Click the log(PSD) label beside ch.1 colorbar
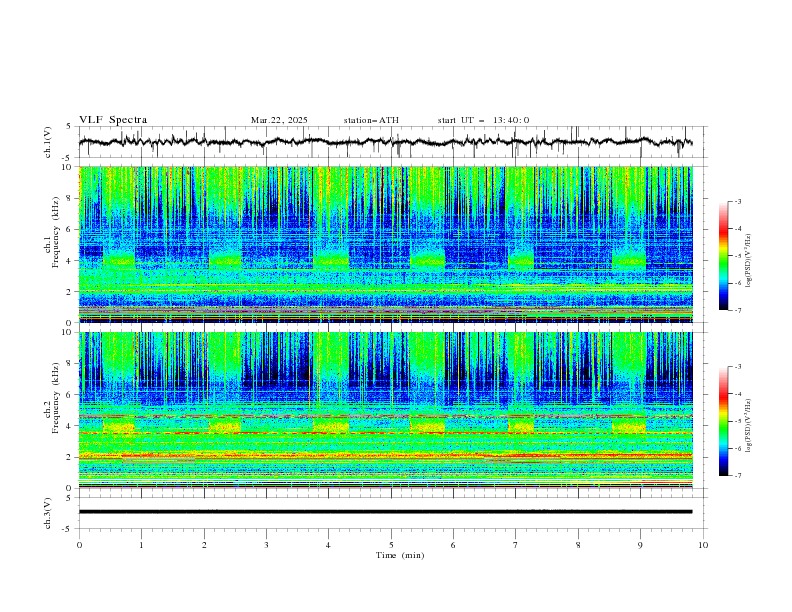 (749, 261)
